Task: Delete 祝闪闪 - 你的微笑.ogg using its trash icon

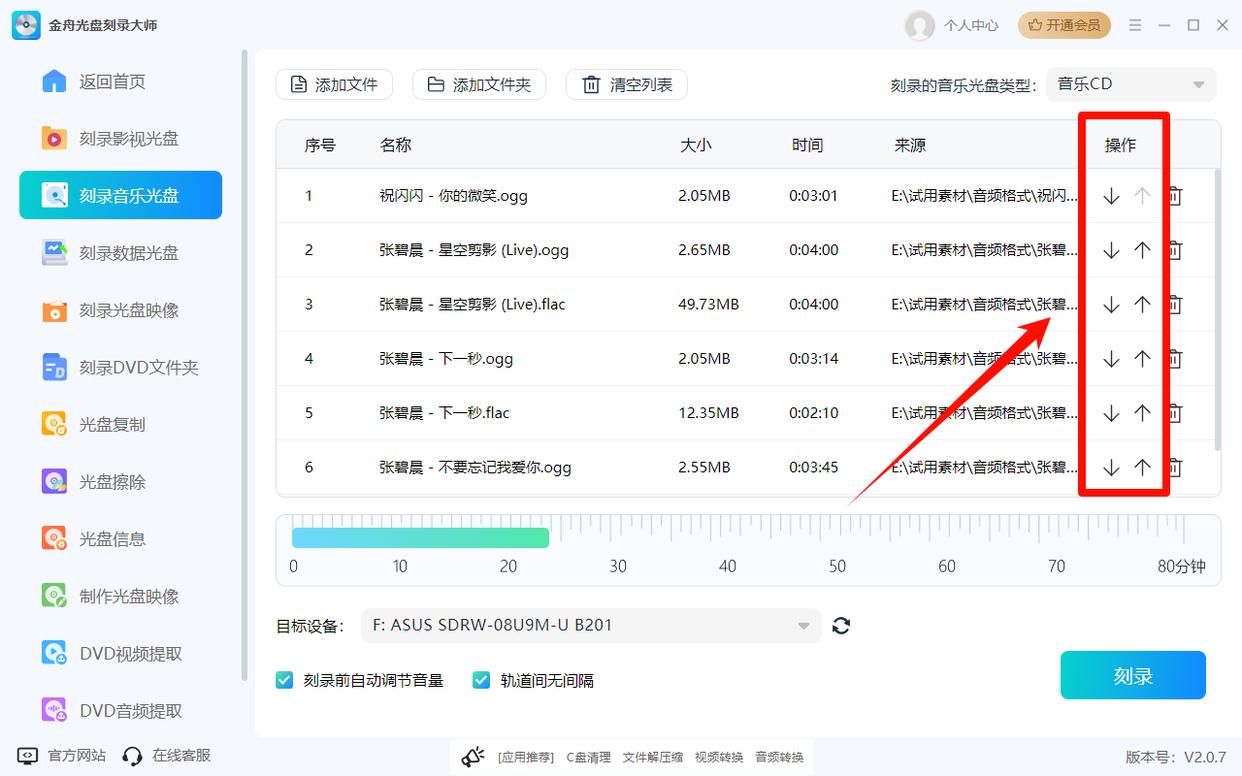Action: (1174, 195)
